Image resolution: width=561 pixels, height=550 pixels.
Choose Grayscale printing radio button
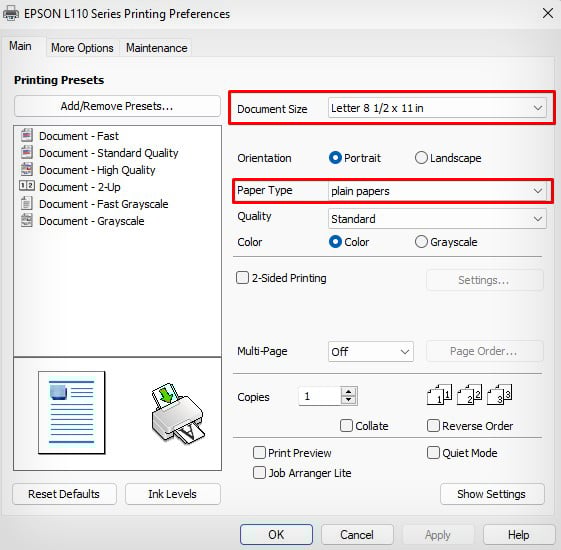421,242
